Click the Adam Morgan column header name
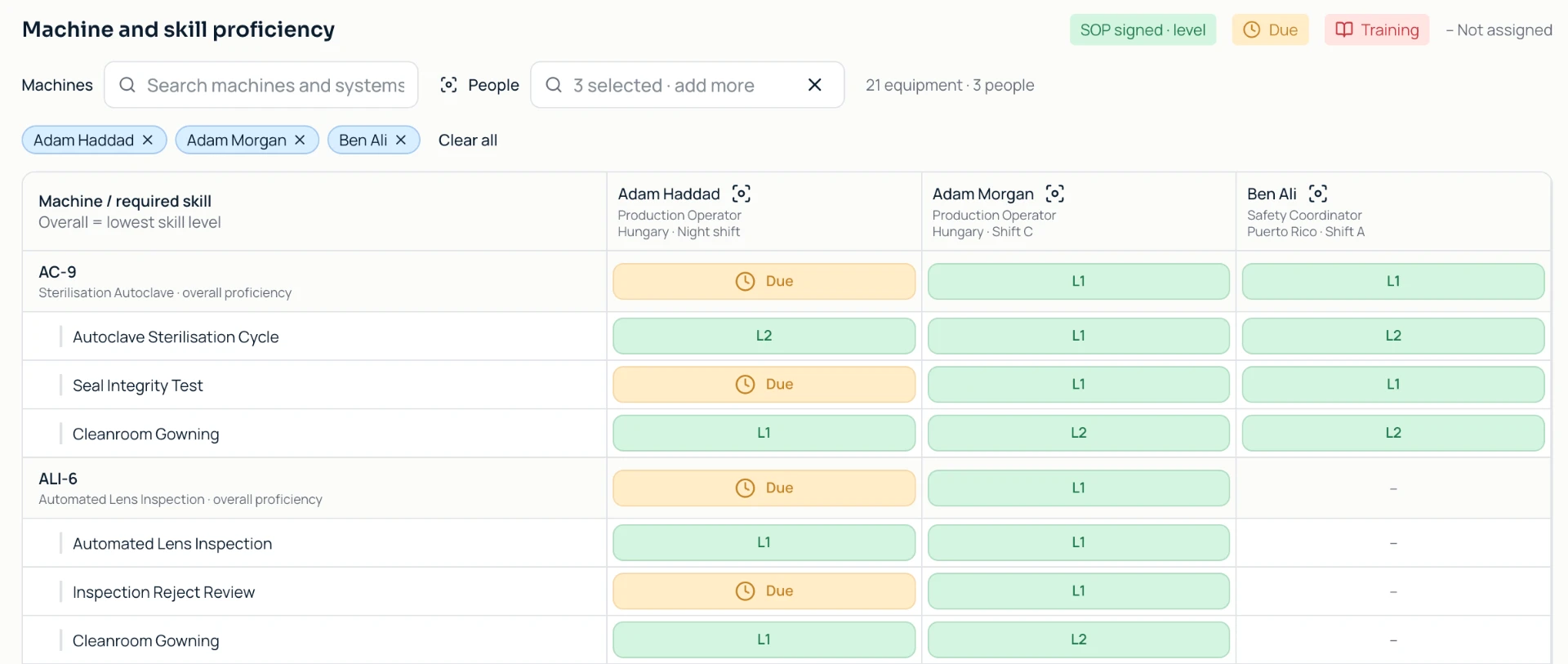The width and height of the screenshot is (1568, 664). (x=983, y=194)
